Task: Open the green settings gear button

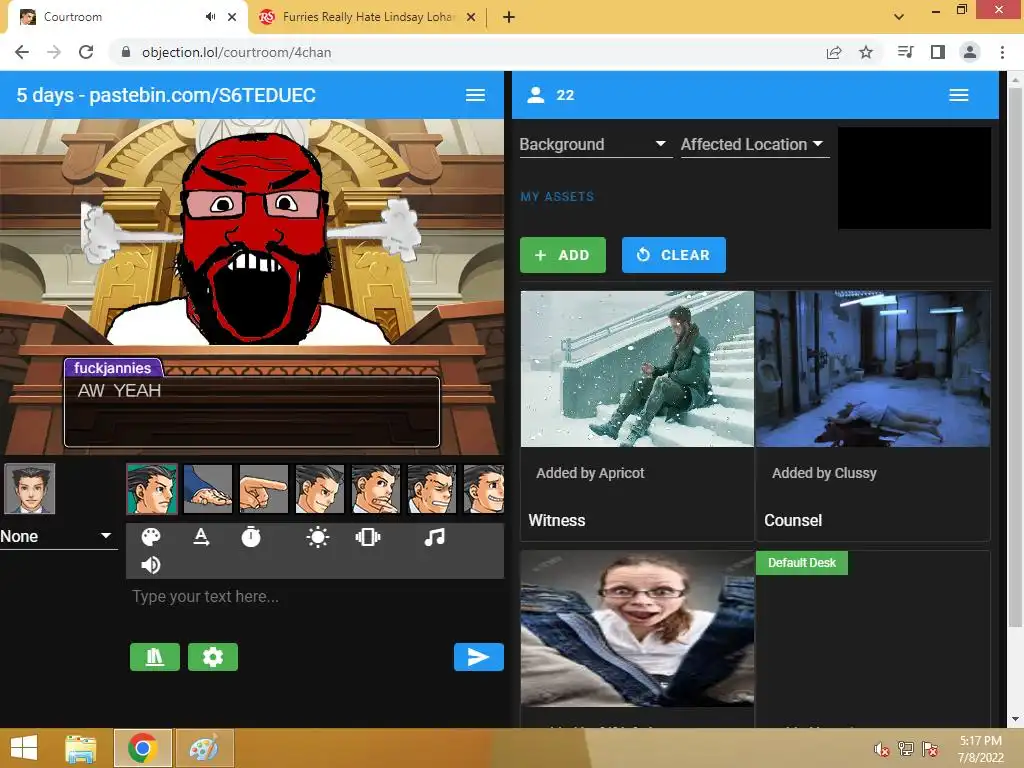Action: (x=213, y=657)
